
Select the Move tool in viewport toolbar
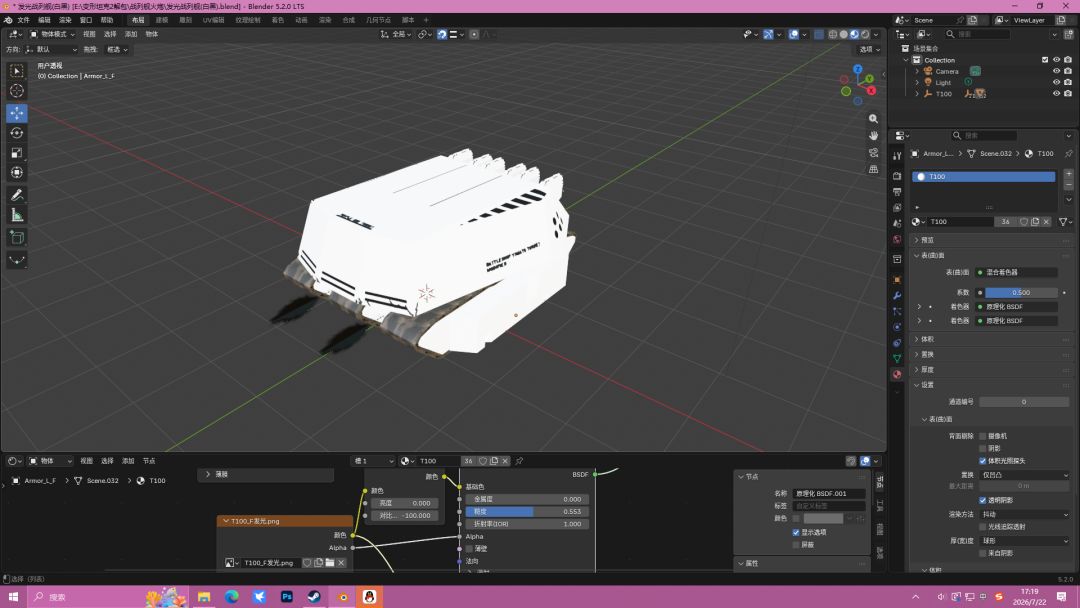[17, 112]
